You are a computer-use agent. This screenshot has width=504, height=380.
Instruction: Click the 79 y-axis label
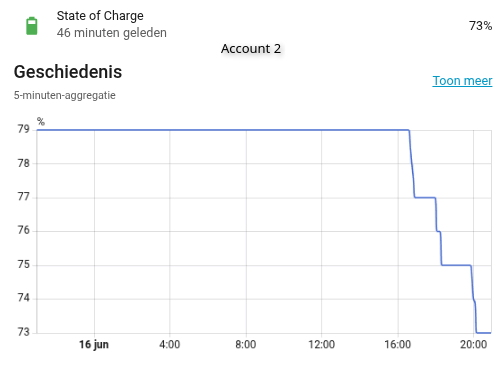(x=24, y=129)
